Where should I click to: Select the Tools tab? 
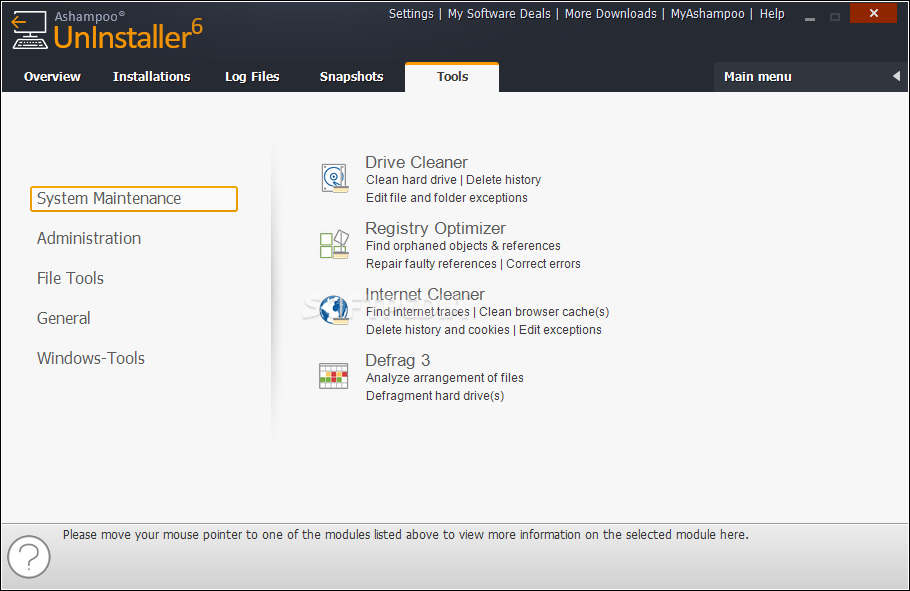[x=452, y=77]
